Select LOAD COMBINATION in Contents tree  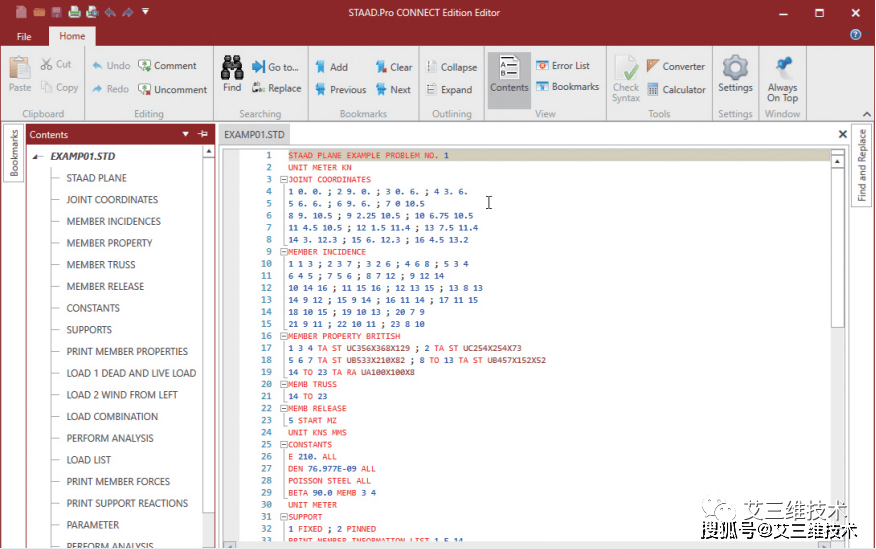pyautogui.click(x=112, y=417)
